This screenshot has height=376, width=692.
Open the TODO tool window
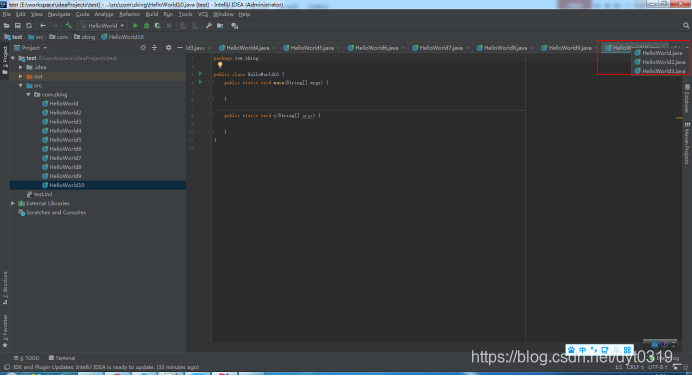coord(26,358)
